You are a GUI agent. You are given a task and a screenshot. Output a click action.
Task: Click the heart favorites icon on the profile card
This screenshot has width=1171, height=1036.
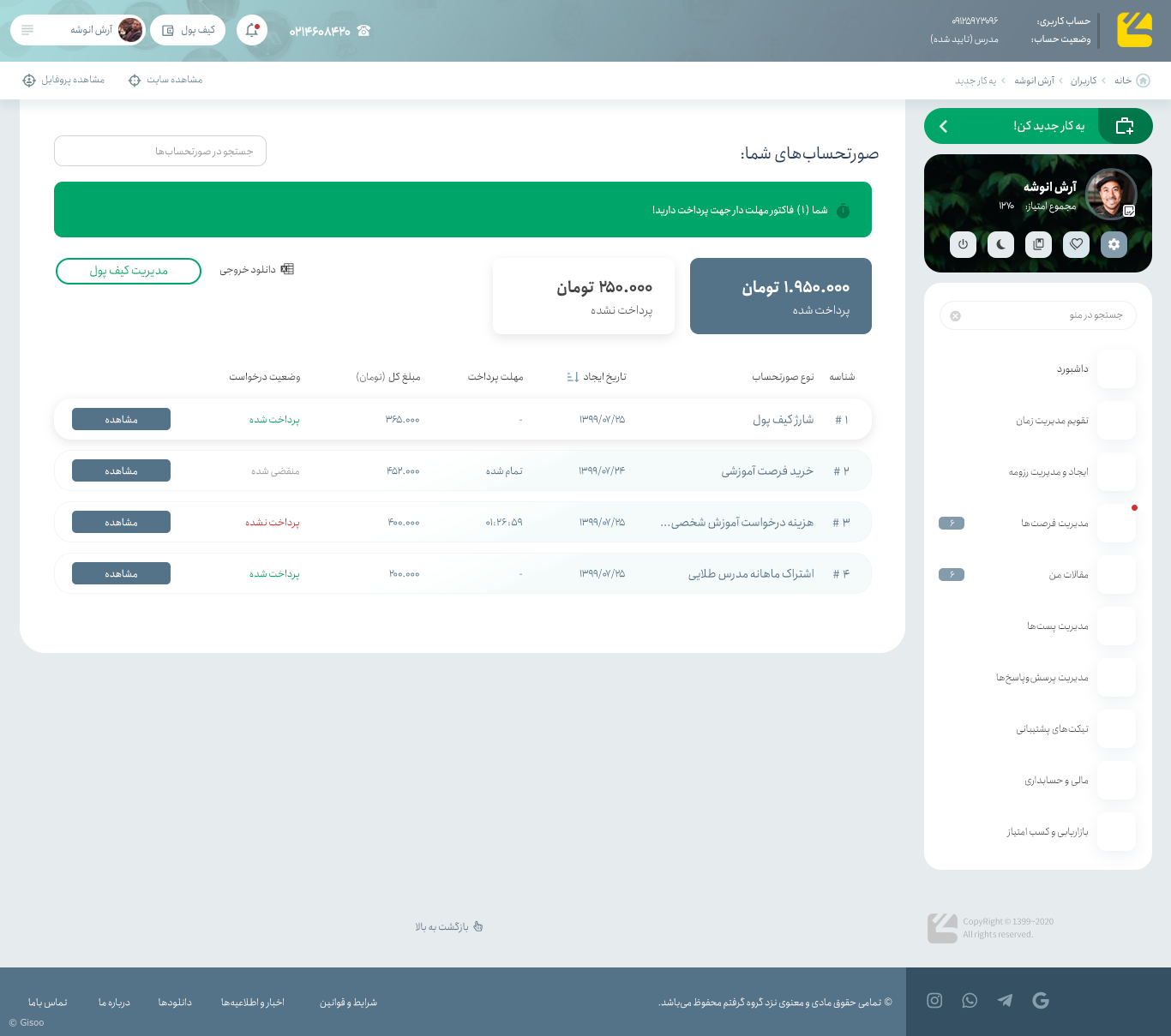pyautogui.click(x=1076, y=244)
